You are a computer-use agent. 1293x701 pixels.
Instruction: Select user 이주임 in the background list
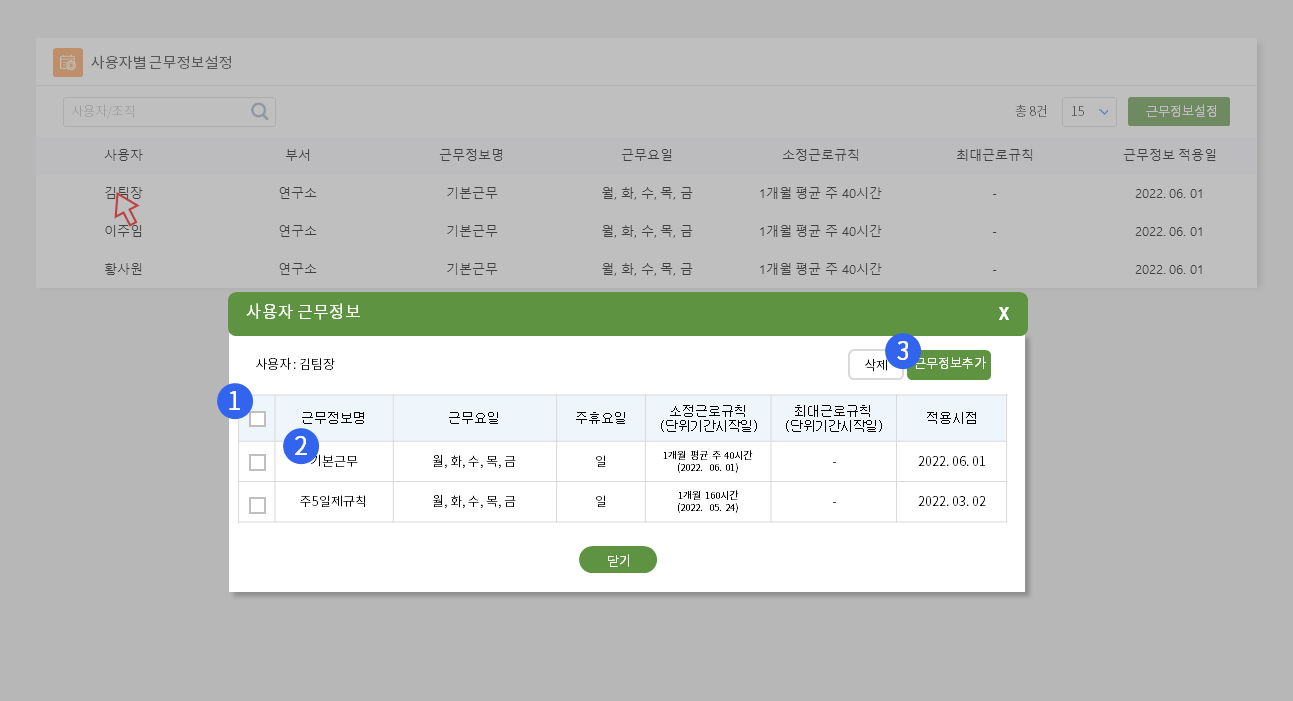pyautogui.click(x=124, y=231)
